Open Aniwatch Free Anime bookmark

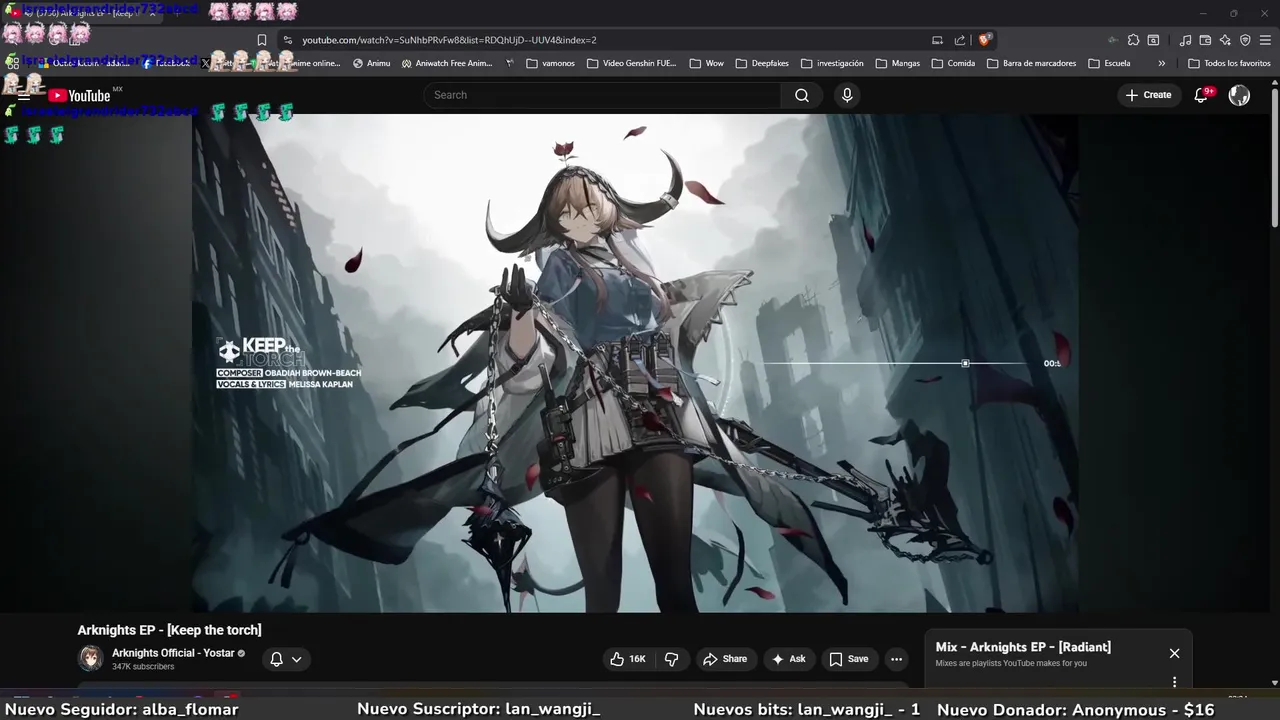tap(447, 63)
